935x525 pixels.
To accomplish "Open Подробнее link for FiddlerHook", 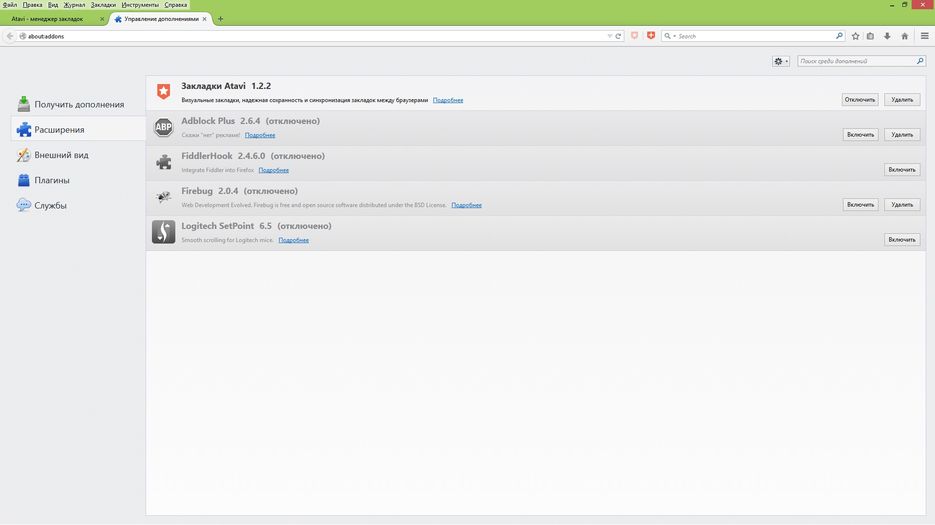I will 274,171.
